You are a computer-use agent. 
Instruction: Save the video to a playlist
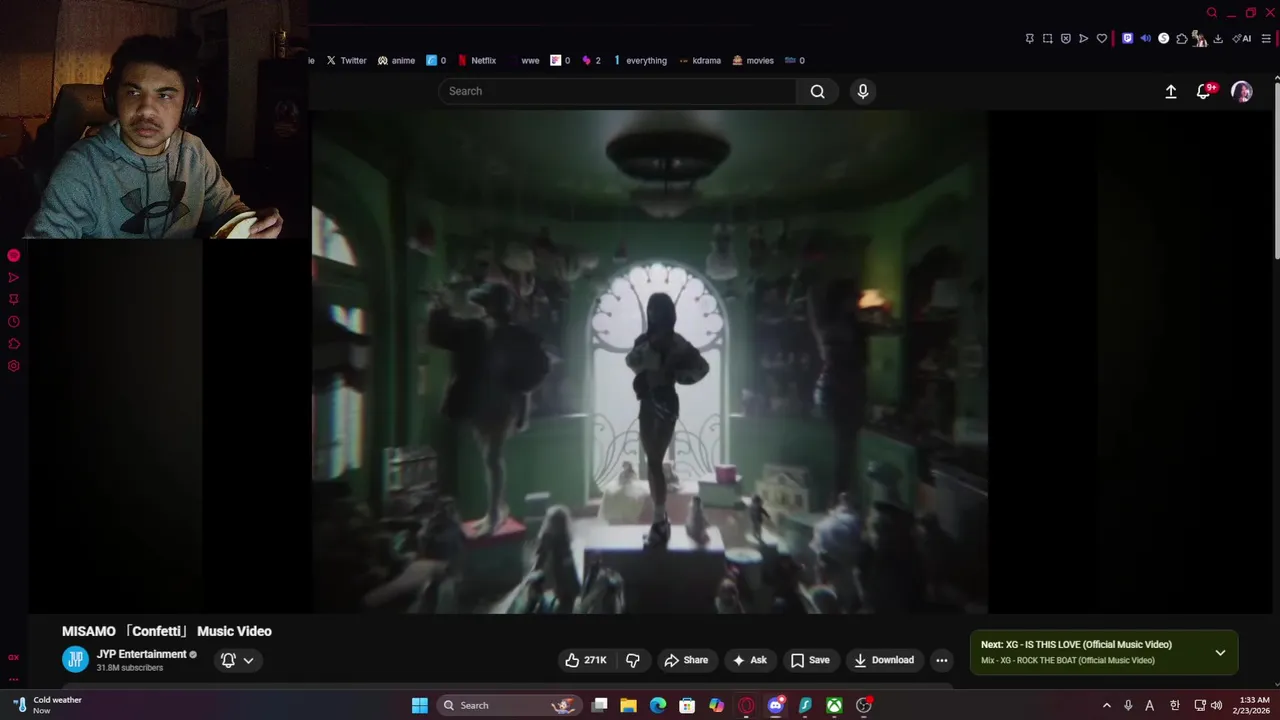tap(810, 660)
